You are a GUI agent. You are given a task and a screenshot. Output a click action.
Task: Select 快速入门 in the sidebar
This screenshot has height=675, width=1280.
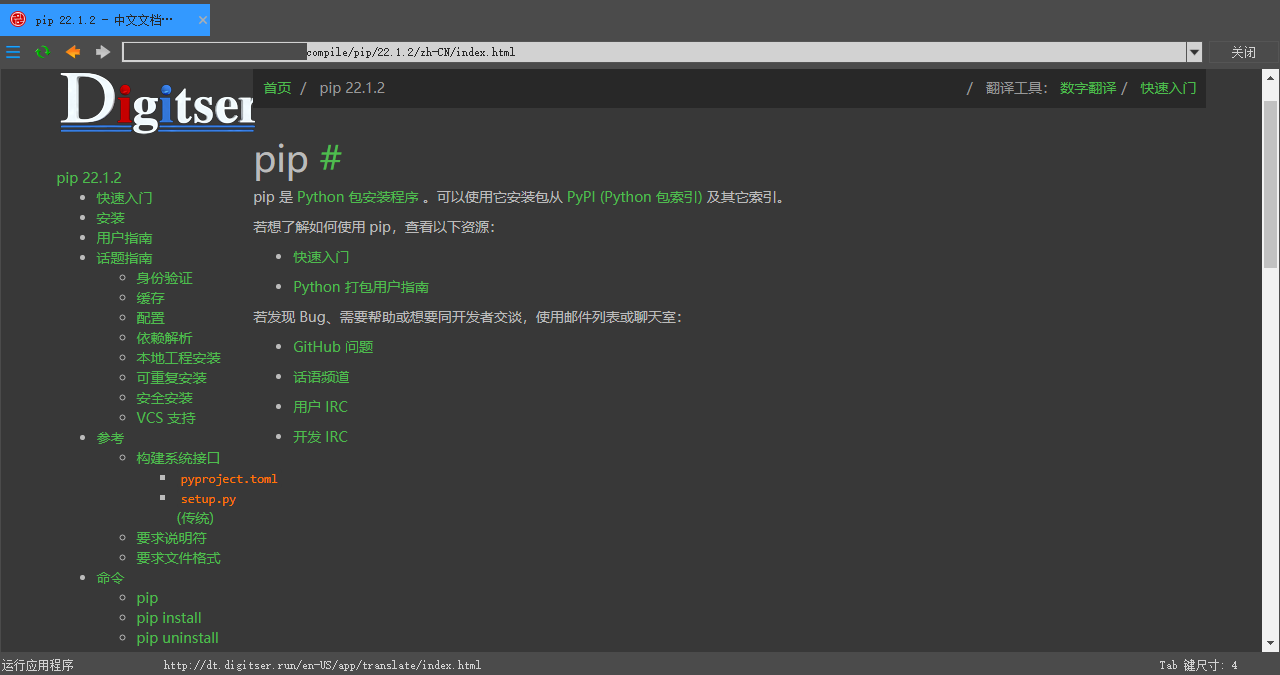pos(124,197)
